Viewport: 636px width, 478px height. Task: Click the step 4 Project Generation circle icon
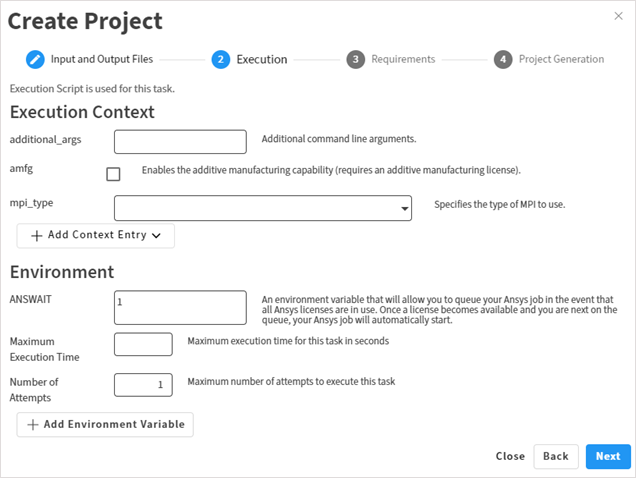point(503,59)
